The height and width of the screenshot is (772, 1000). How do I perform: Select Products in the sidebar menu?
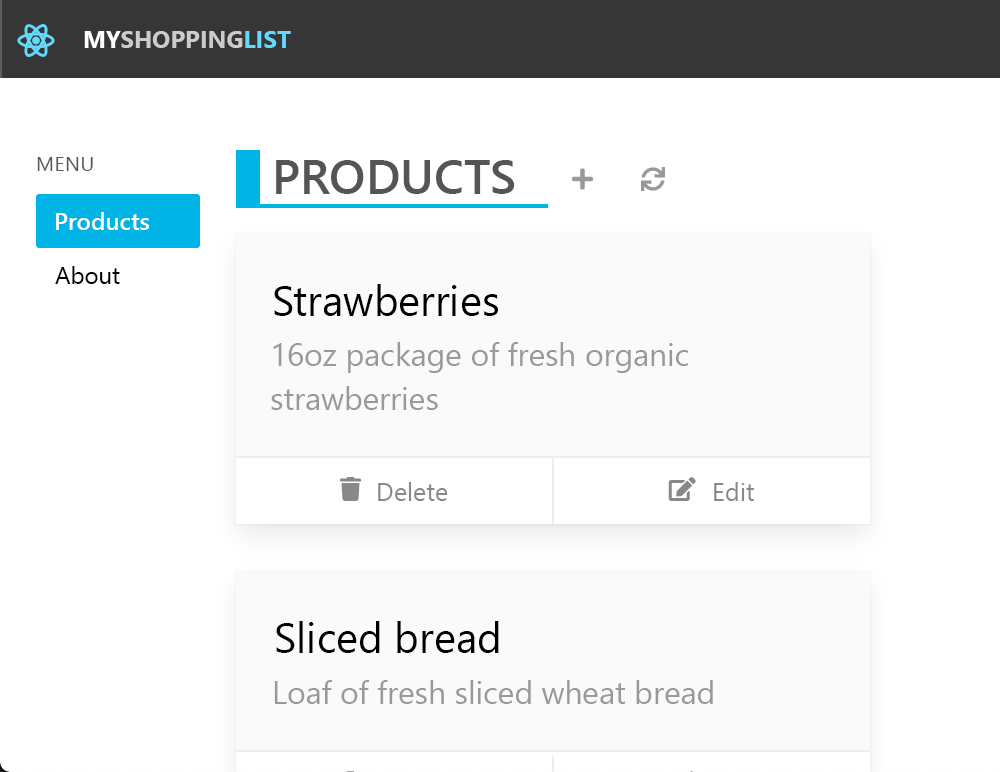pyautogui.click(x=117, y=221)
